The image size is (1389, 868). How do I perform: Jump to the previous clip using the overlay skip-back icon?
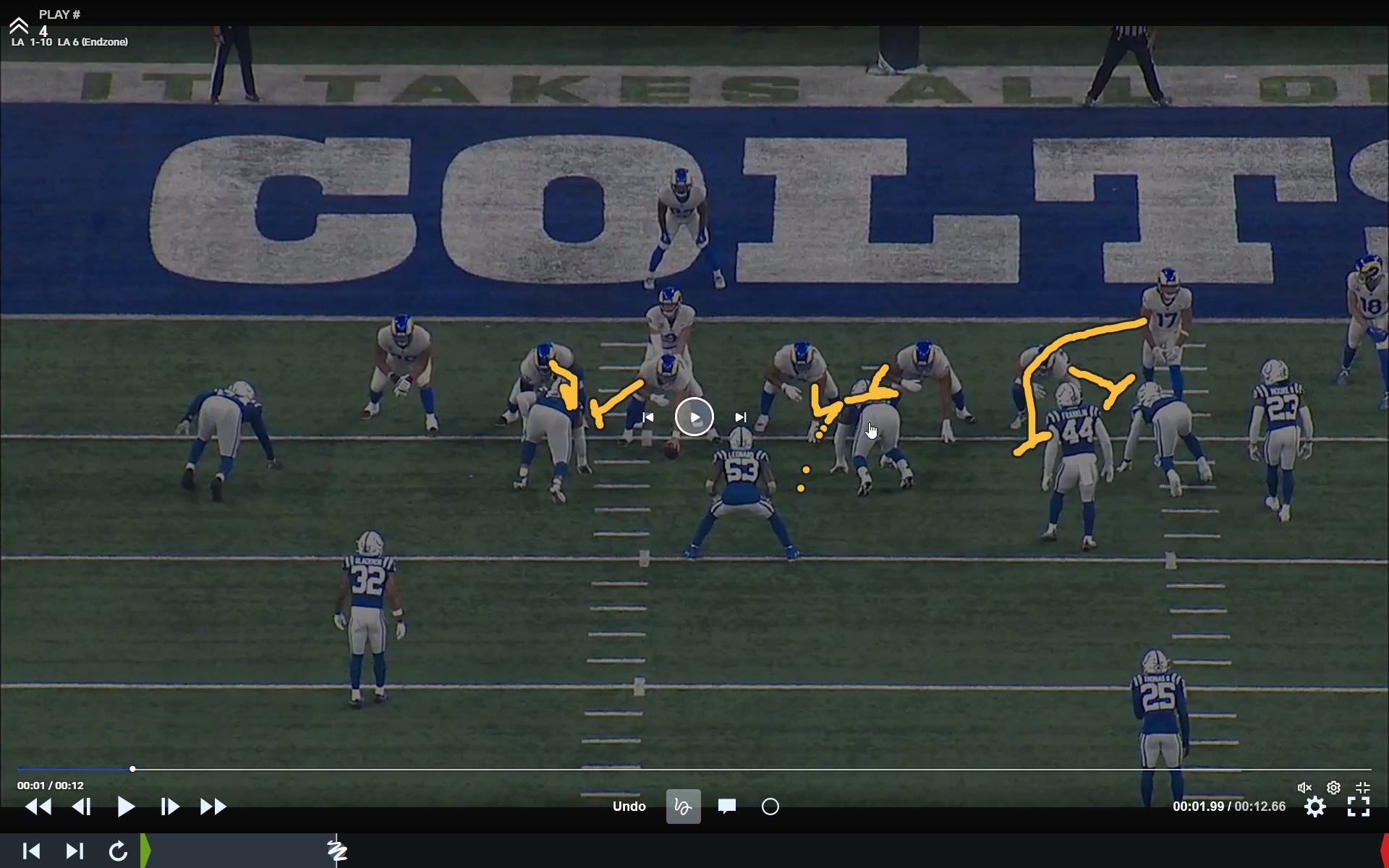coord(648,417)
